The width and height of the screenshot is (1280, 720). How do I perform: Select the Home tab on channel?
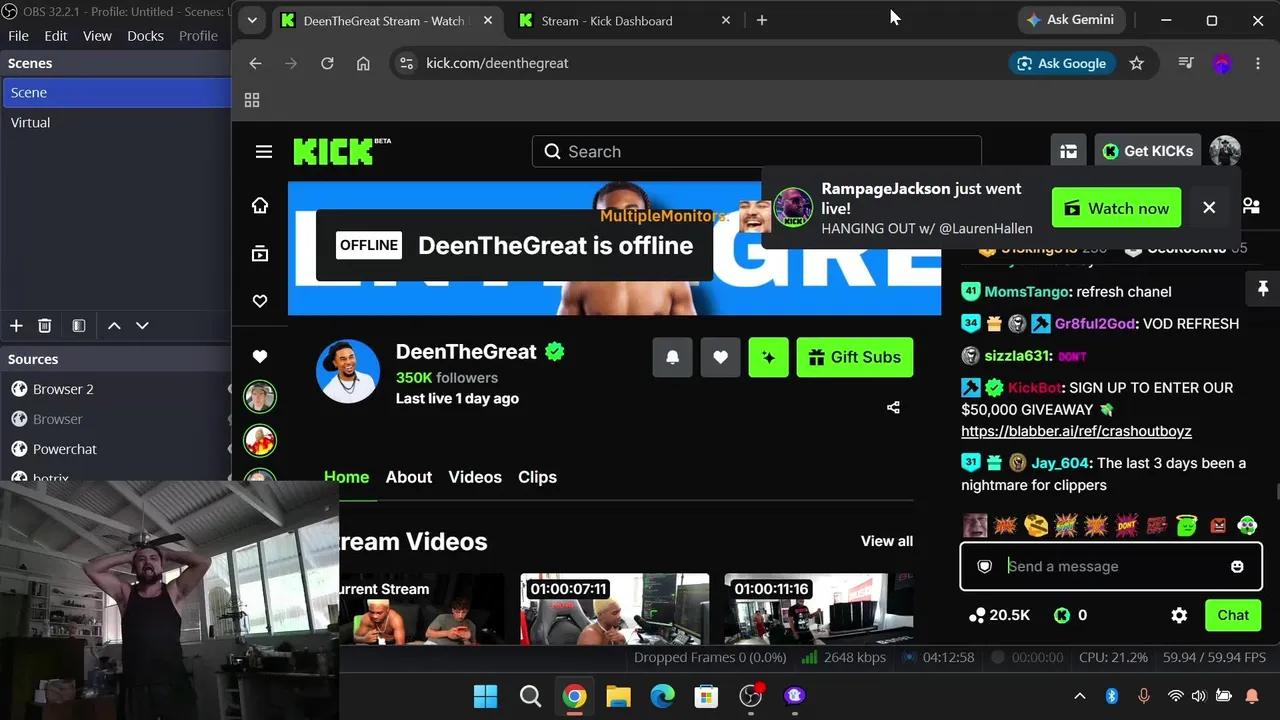tap(347, 477)
